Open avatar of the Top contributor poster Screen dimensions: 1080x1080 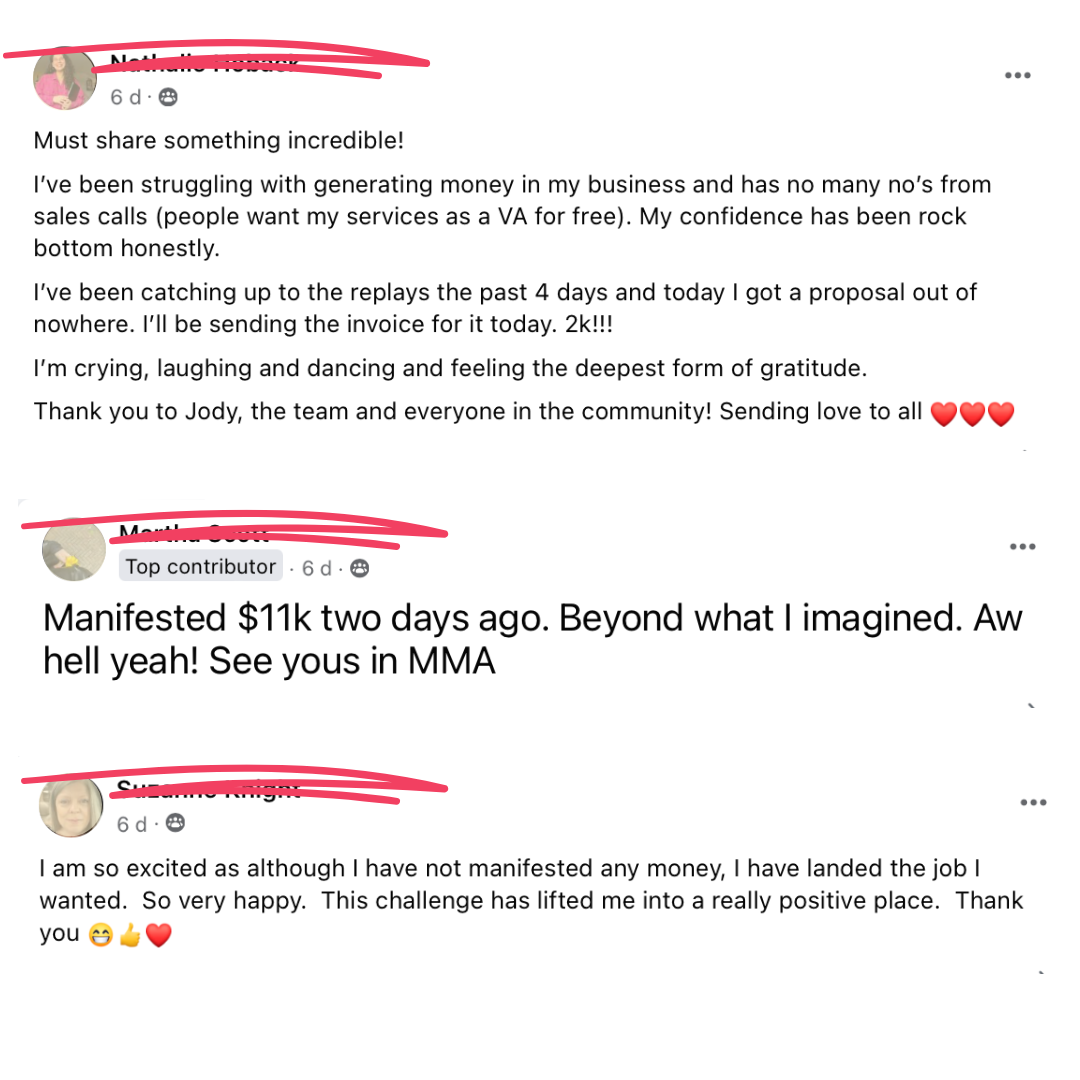pyautogui.click(x=74, y=550)
